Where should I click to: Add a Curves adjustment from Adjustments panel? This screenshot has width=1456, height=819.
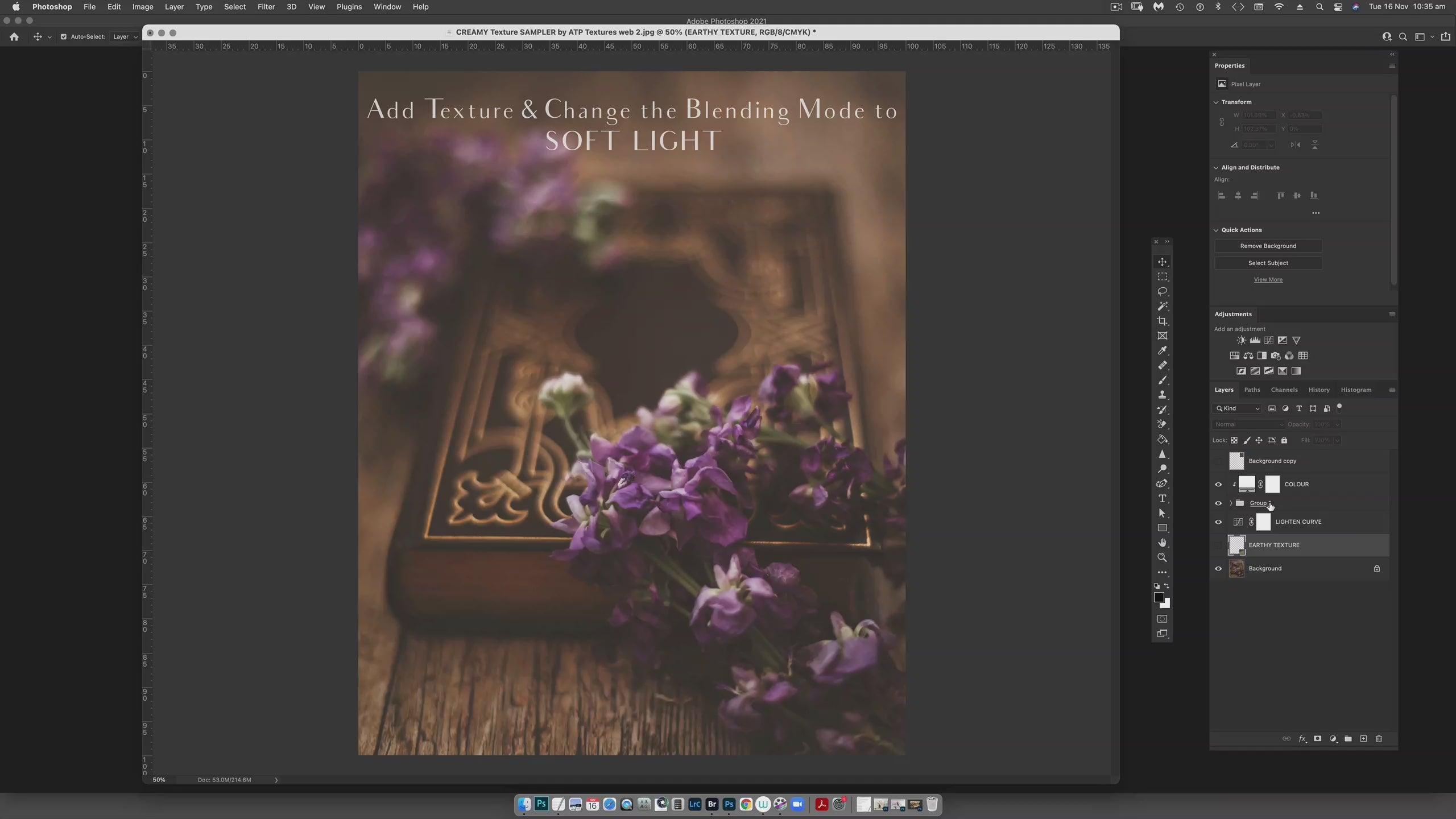coord(1268,340)
